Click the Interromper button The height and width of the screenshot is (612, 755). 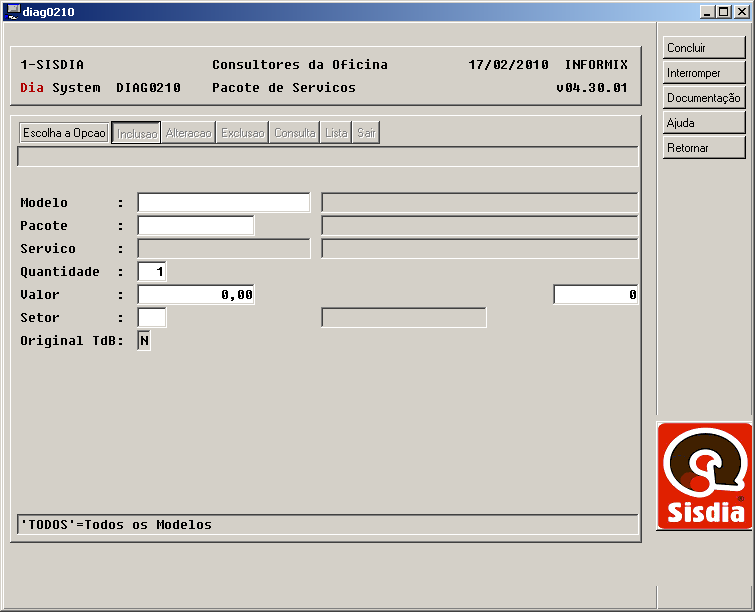[703, 73]
